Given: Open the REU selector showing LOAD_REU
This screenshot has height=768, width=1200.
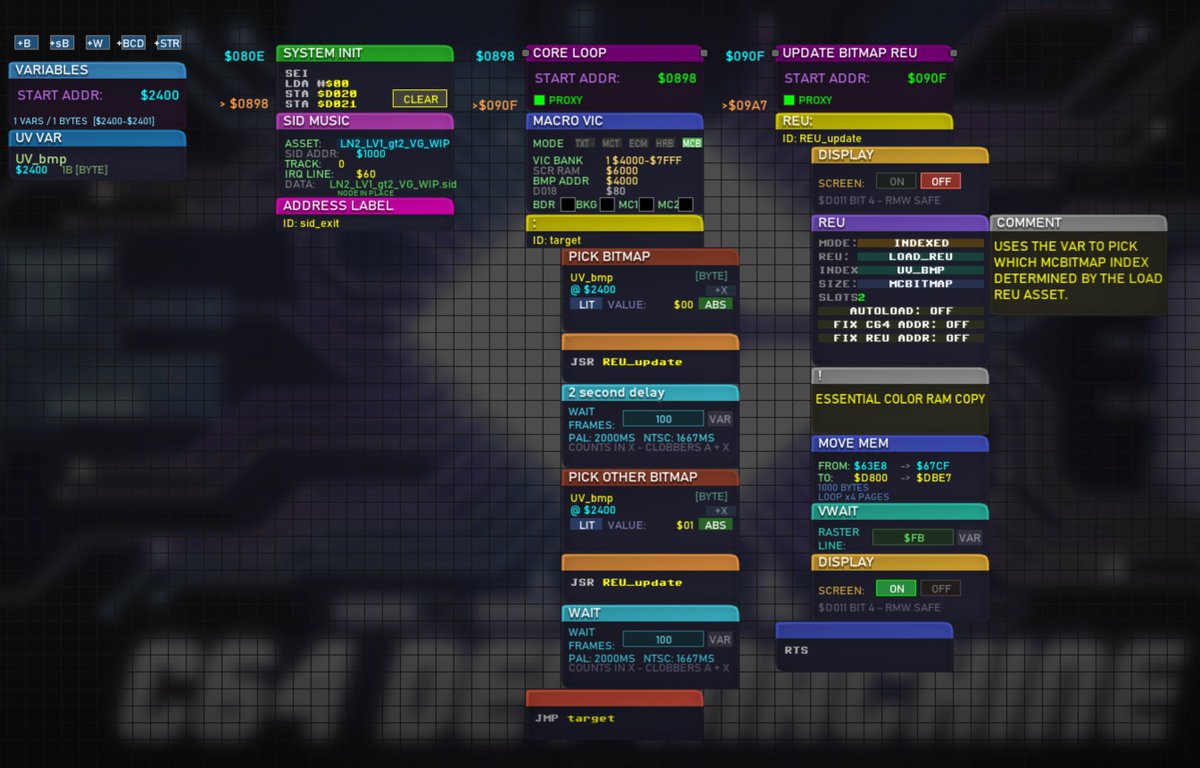Looking at the screenshot, I should point(921,257).
